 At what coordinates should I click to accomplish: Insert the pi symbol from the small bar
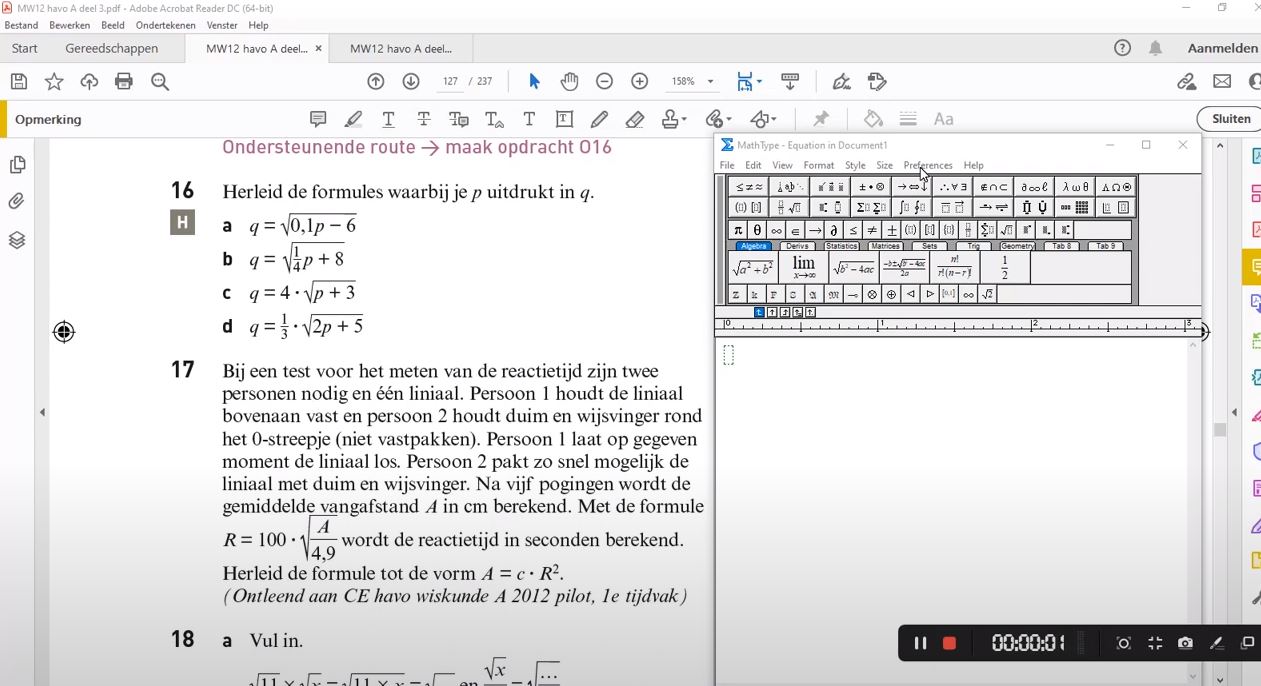coord(738,231)
